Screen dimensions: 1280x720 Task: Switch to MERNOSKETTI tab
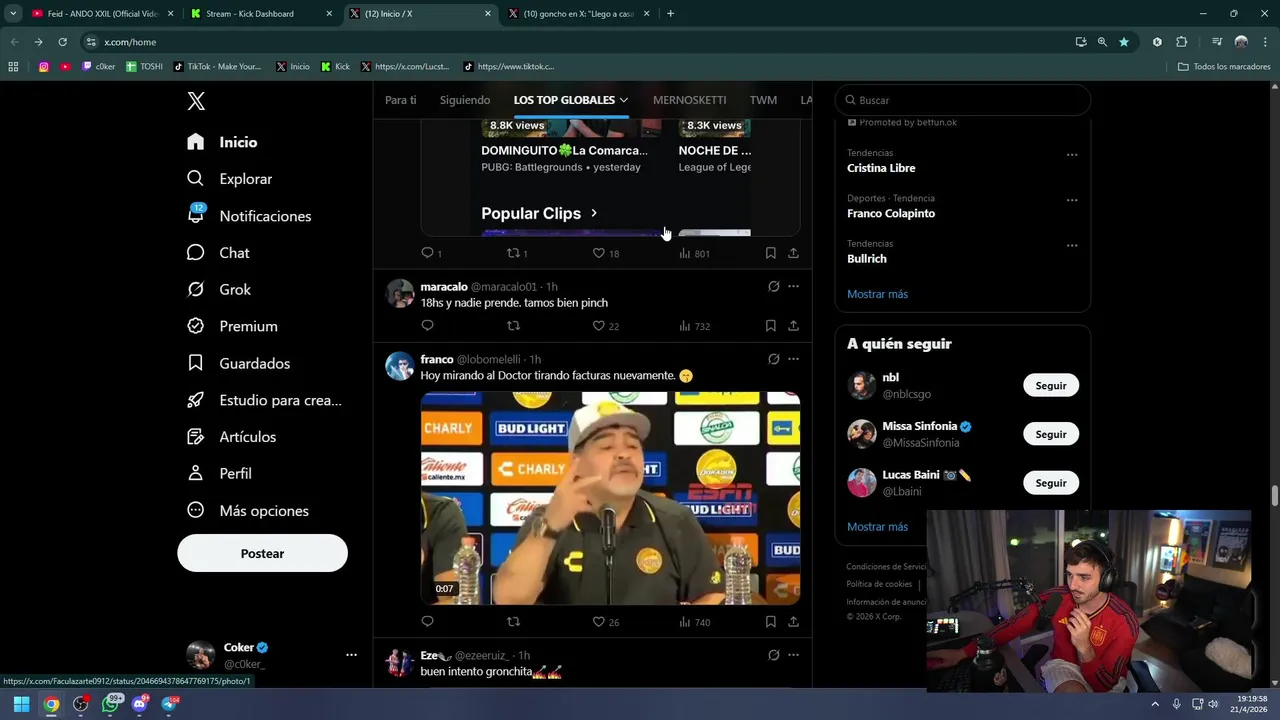pos(689,100)
